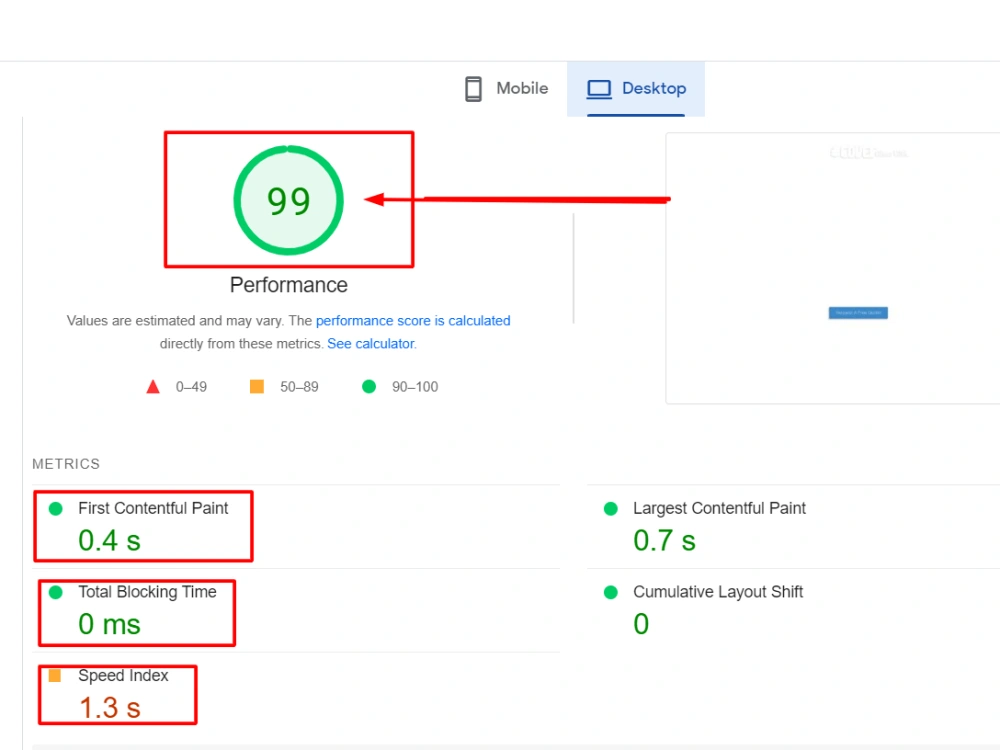Click the First Contentful Paint label
Viewport: 1000px width, 750px height.
click(153, 508)
